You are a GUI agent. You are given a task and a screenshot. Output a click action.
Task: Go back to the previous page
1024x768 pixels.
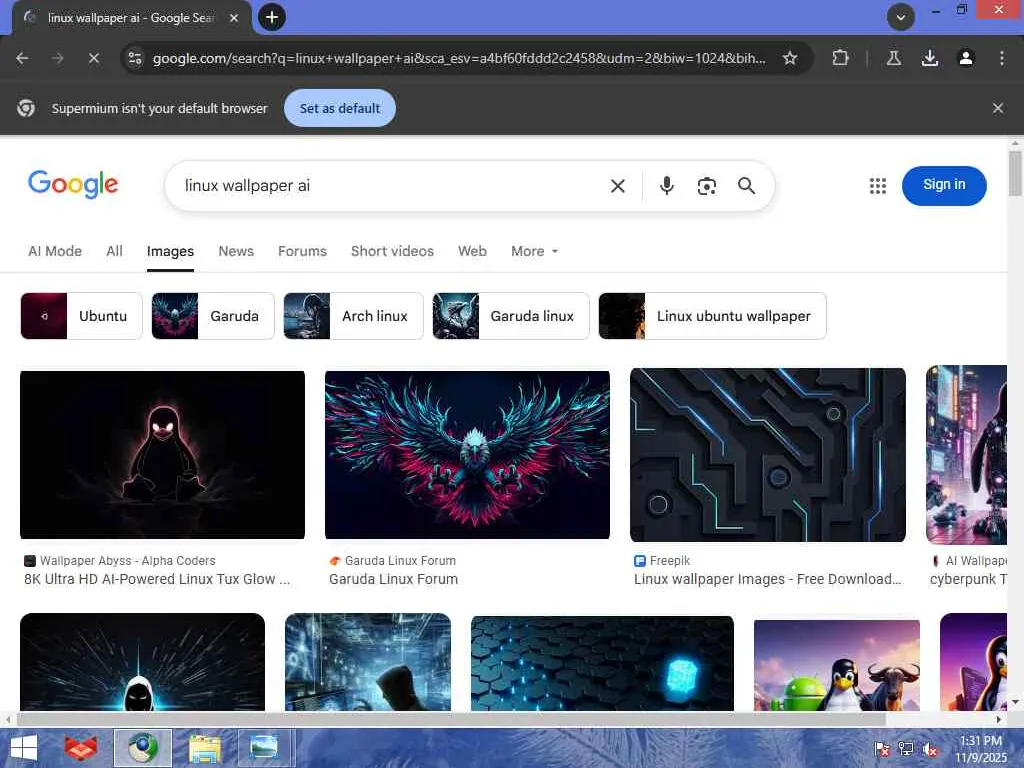pos(22,58)
